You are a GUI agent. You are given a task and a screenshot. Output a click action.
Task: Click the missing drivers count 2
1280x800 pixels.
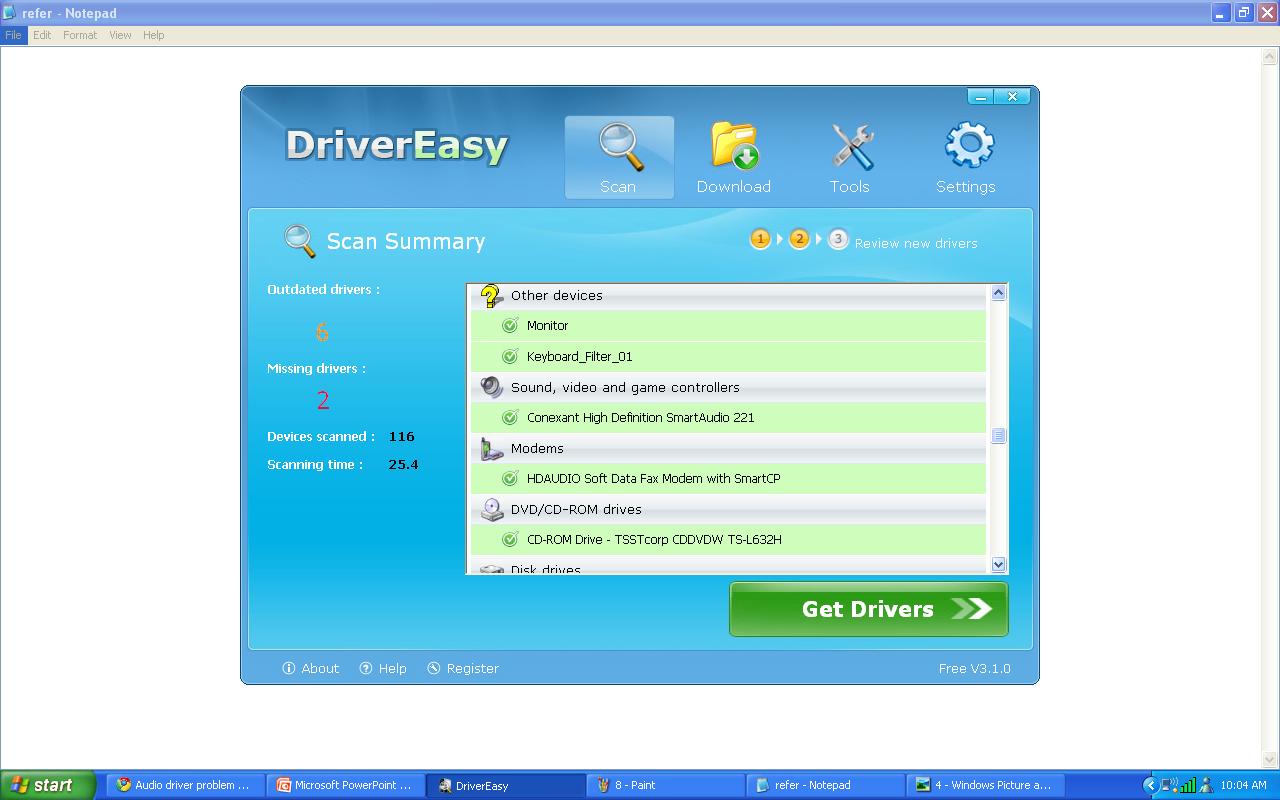[x=323, y=401]
